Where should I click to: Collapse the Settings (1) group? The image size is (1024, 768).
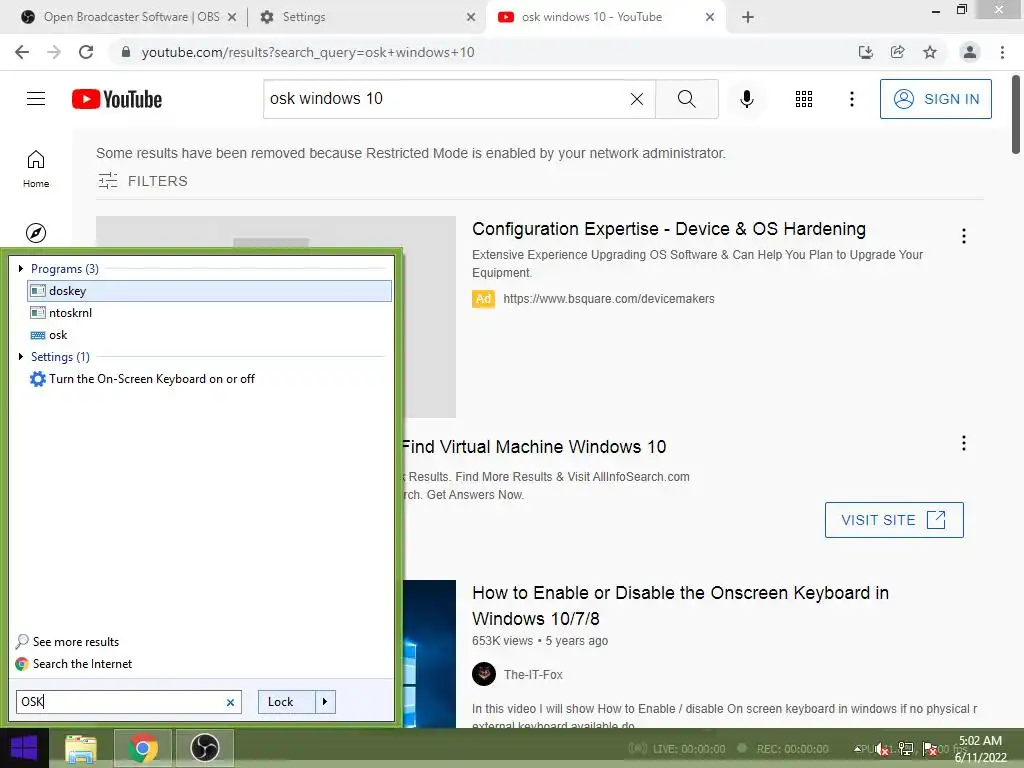point(20,357)
